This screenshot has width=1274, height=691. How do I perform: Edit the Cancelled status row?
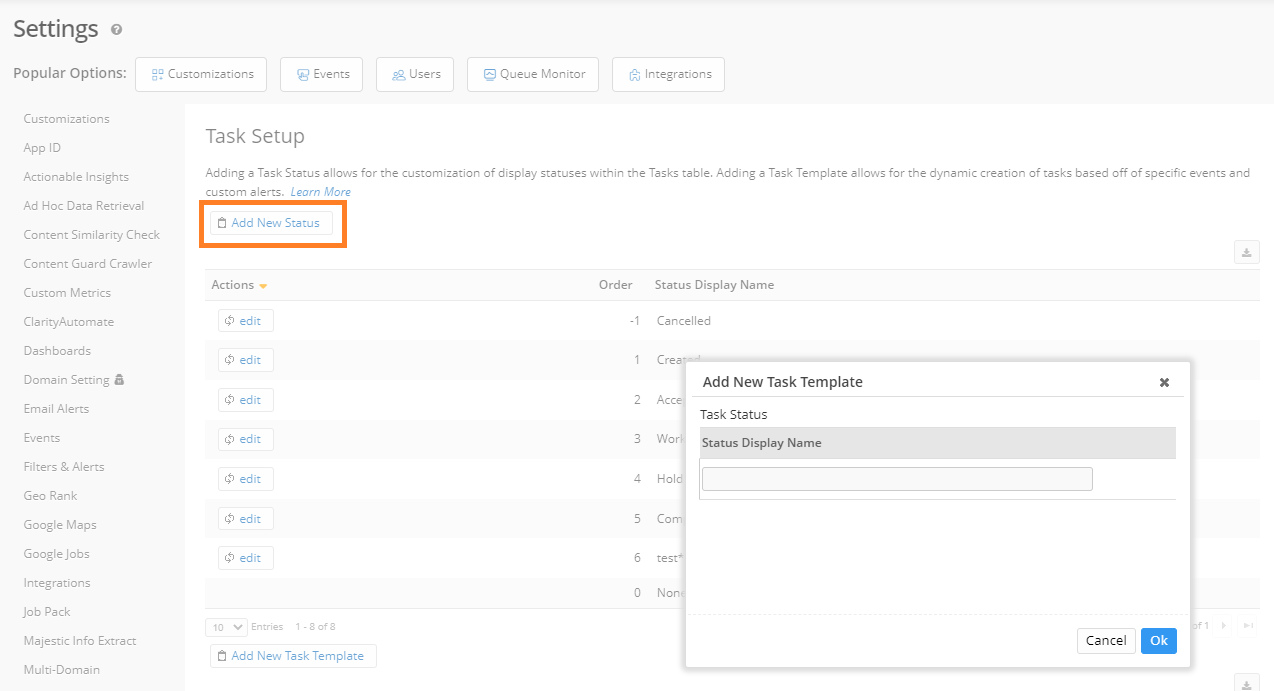(245, 321)
